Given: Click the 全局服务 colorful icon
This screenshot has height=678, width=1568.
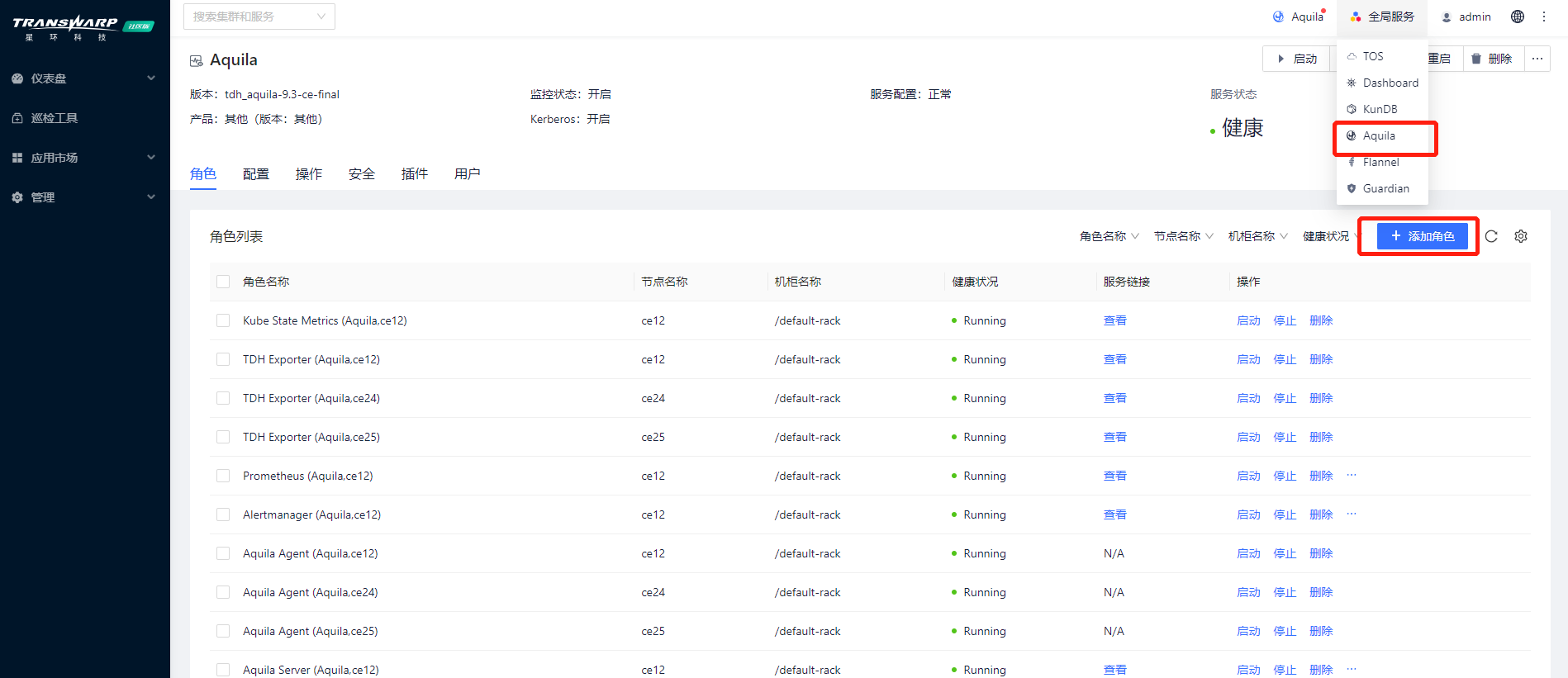Looking at the screenshot, I should point(1356,17).
